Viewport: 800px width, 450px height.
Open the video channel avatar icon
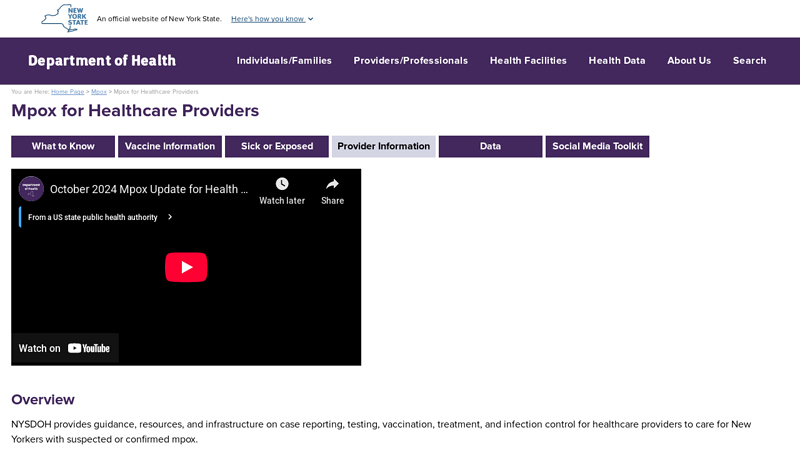pyautogui.click(x=31, y=189)
